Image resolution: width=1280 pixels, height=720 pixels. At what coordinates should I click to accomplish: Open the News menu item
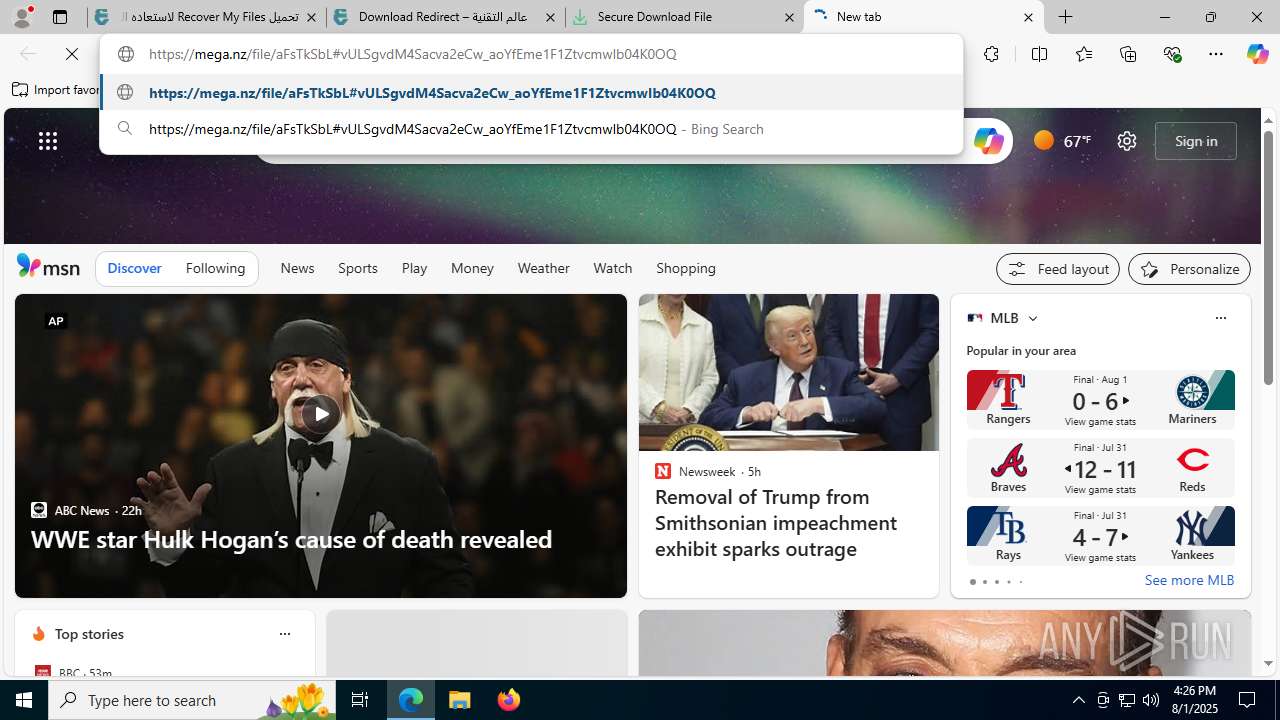coord(297,268)
